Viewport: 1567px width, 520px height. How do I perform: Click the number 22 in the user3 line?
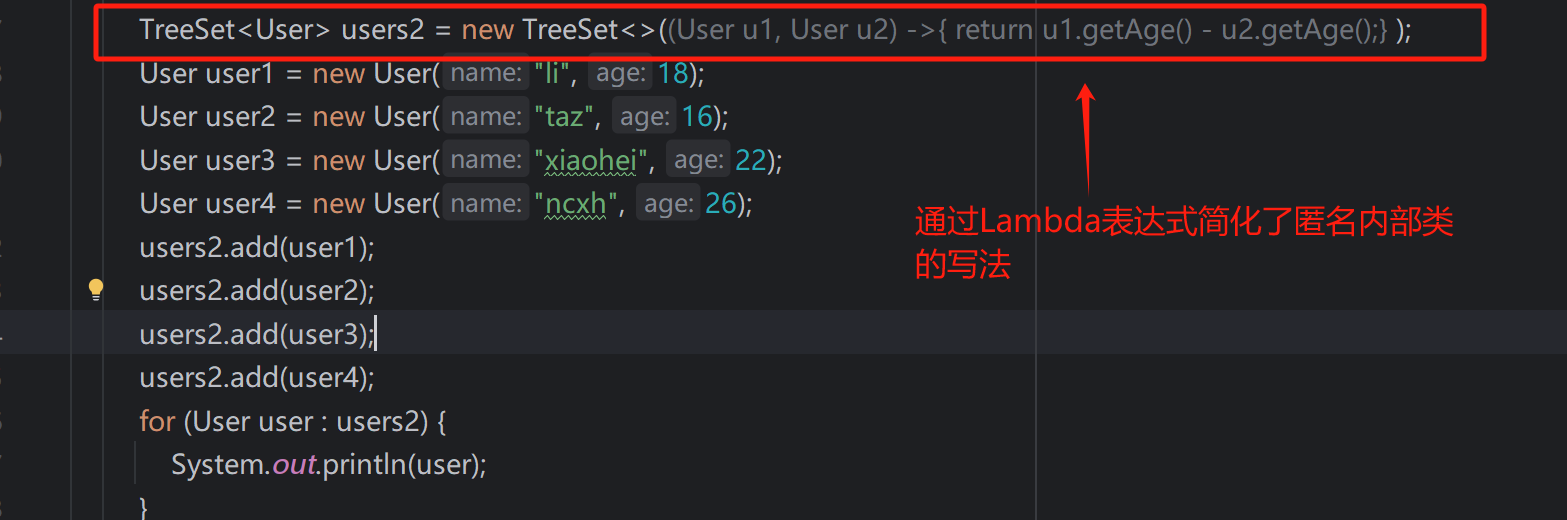751,160
